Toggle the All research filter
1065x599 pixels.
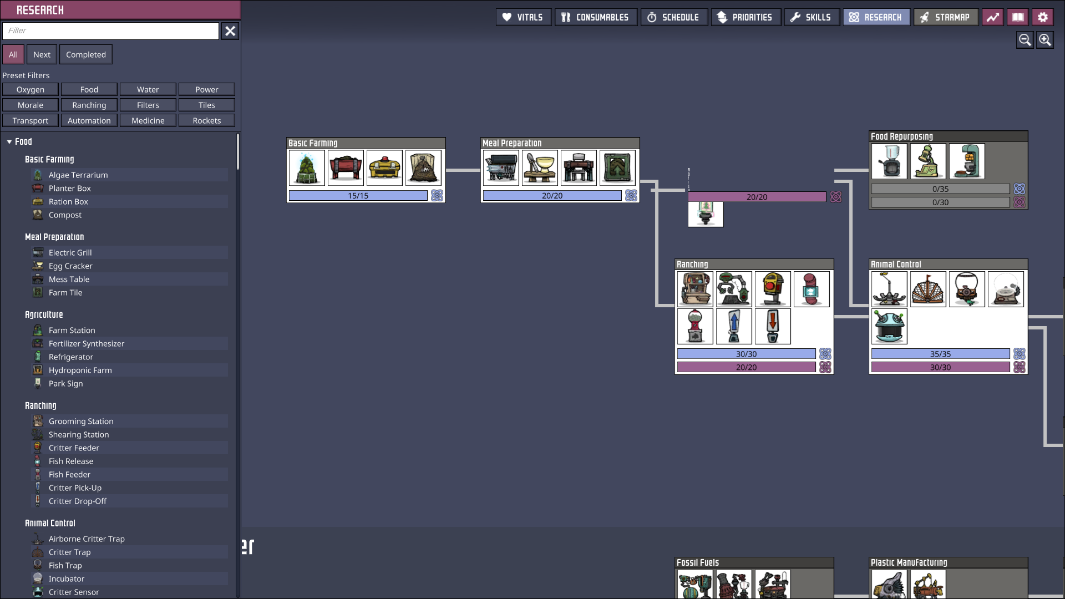[x=13, y=55]
